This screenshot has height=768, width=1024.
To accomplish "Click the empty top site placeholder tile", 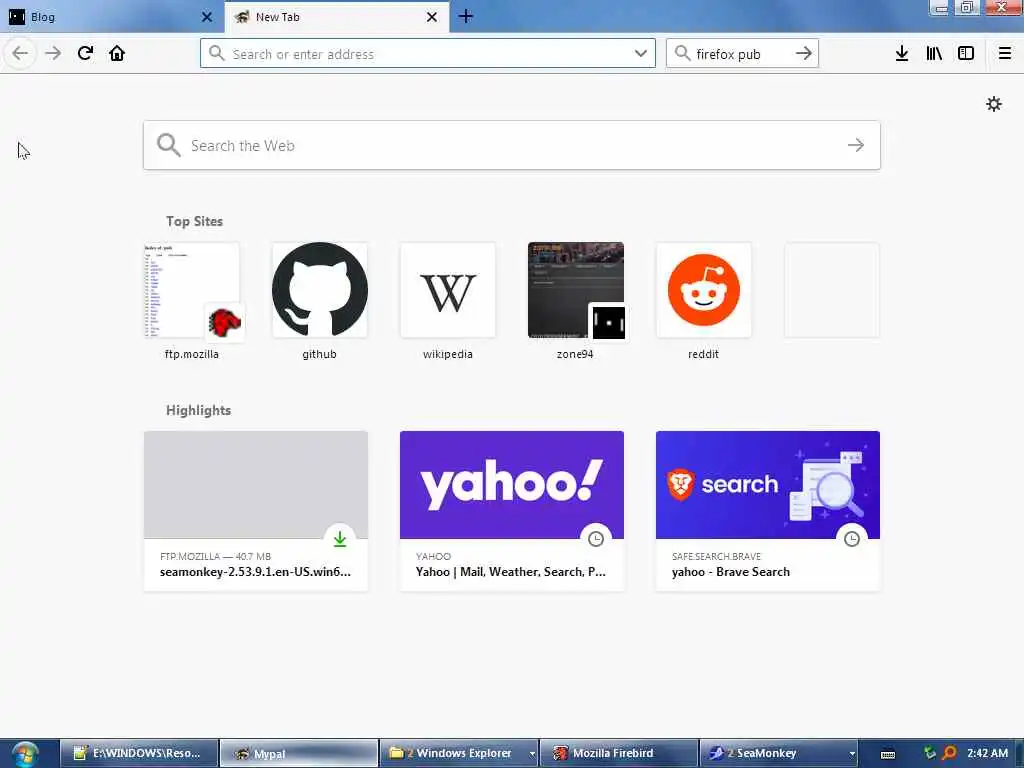I will point(831,290).
